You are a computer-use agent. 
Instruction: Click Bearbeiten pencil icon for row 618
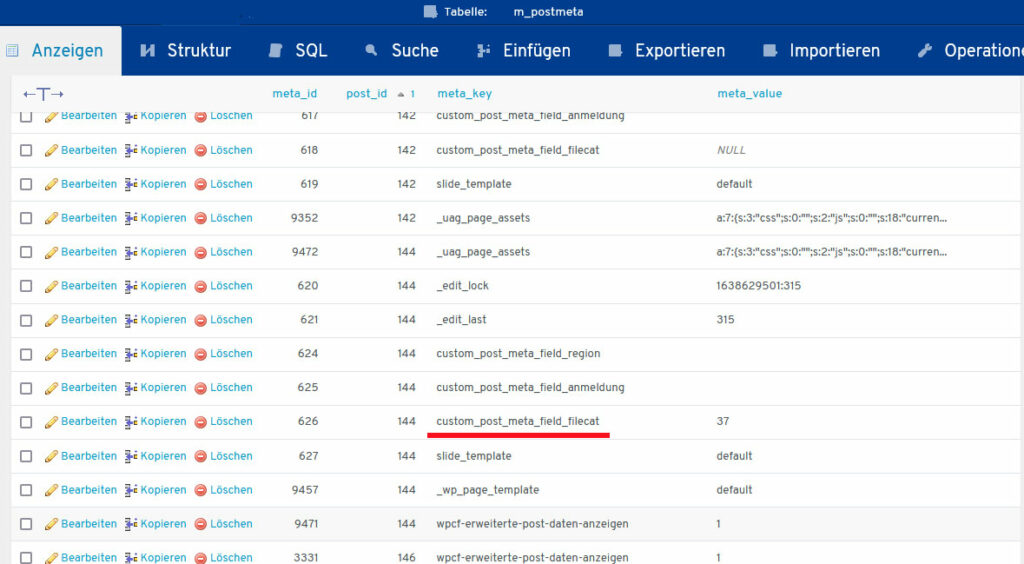point(51,150)
